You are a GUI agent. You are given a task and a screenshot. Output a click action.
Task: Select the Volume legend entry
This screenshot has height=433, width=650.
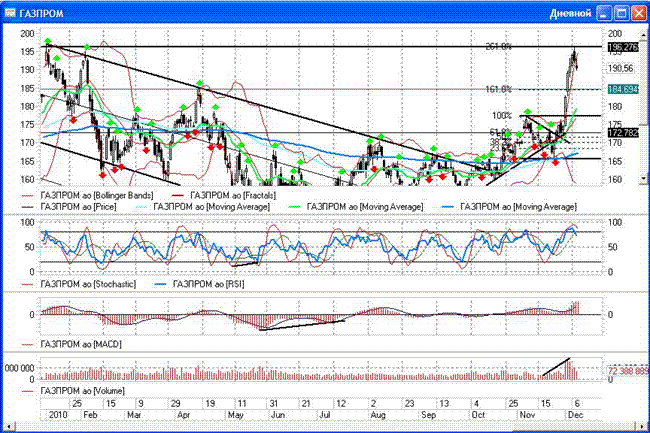pyautogui.click(x=82, y=391)
